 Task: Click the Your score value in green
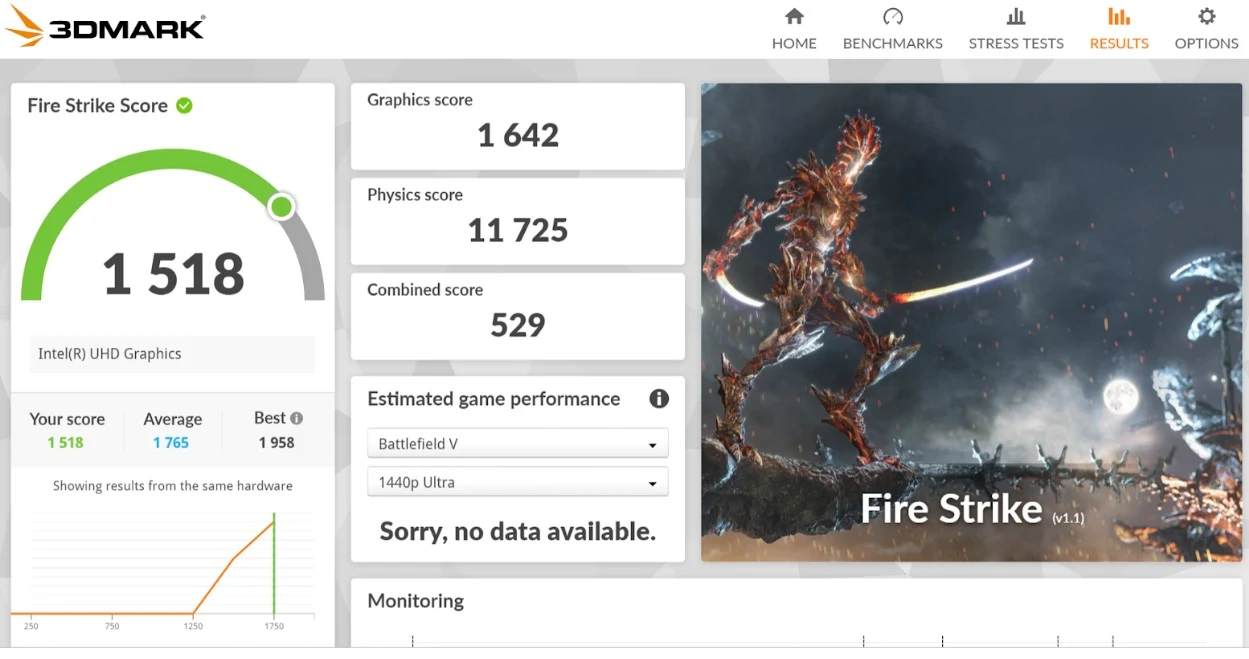click(65, 442)
